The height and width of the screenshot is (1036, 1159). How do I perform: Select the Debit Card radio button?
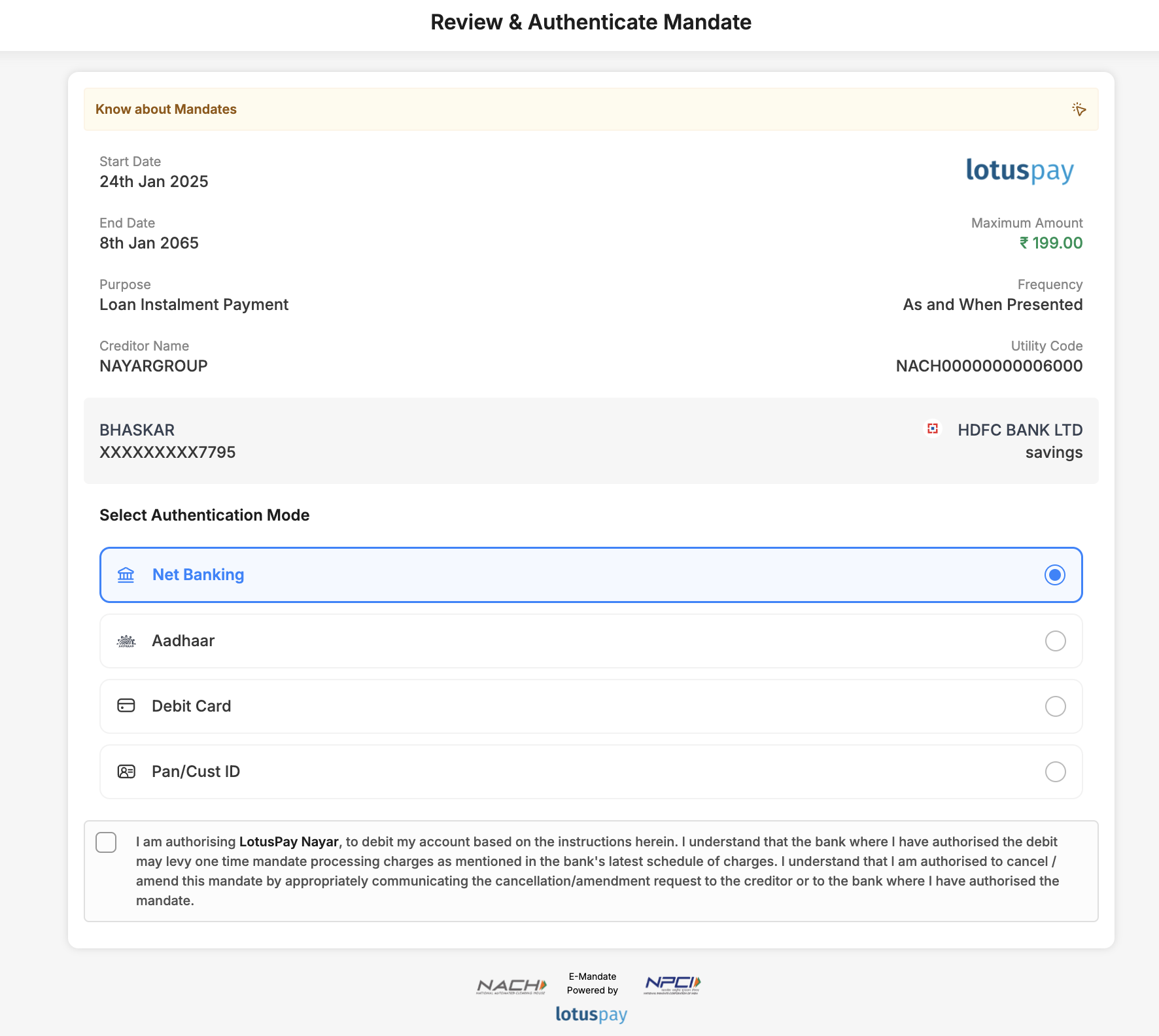coord(1055,706)
